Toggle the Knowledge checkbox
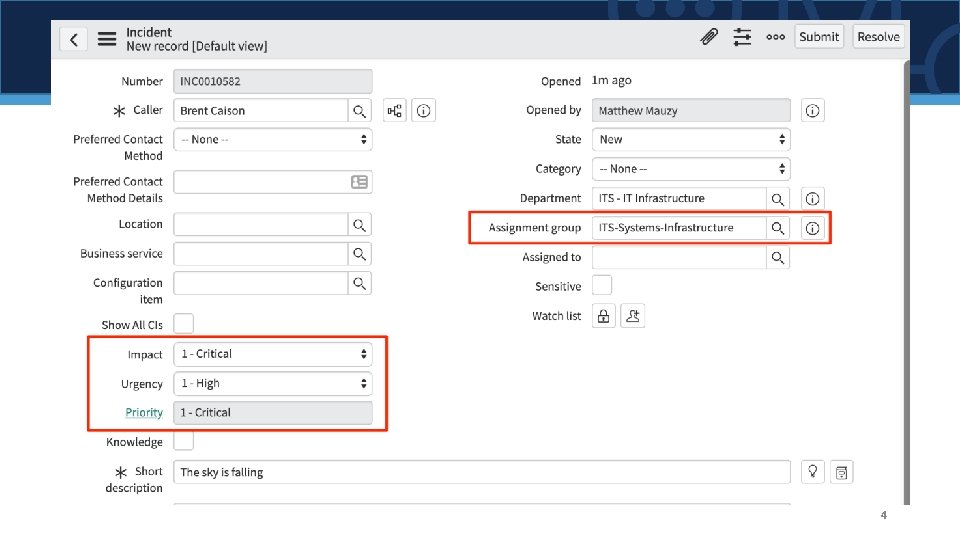Image resolution: width=960 pixels, height=540 pixels. point(184,441)
